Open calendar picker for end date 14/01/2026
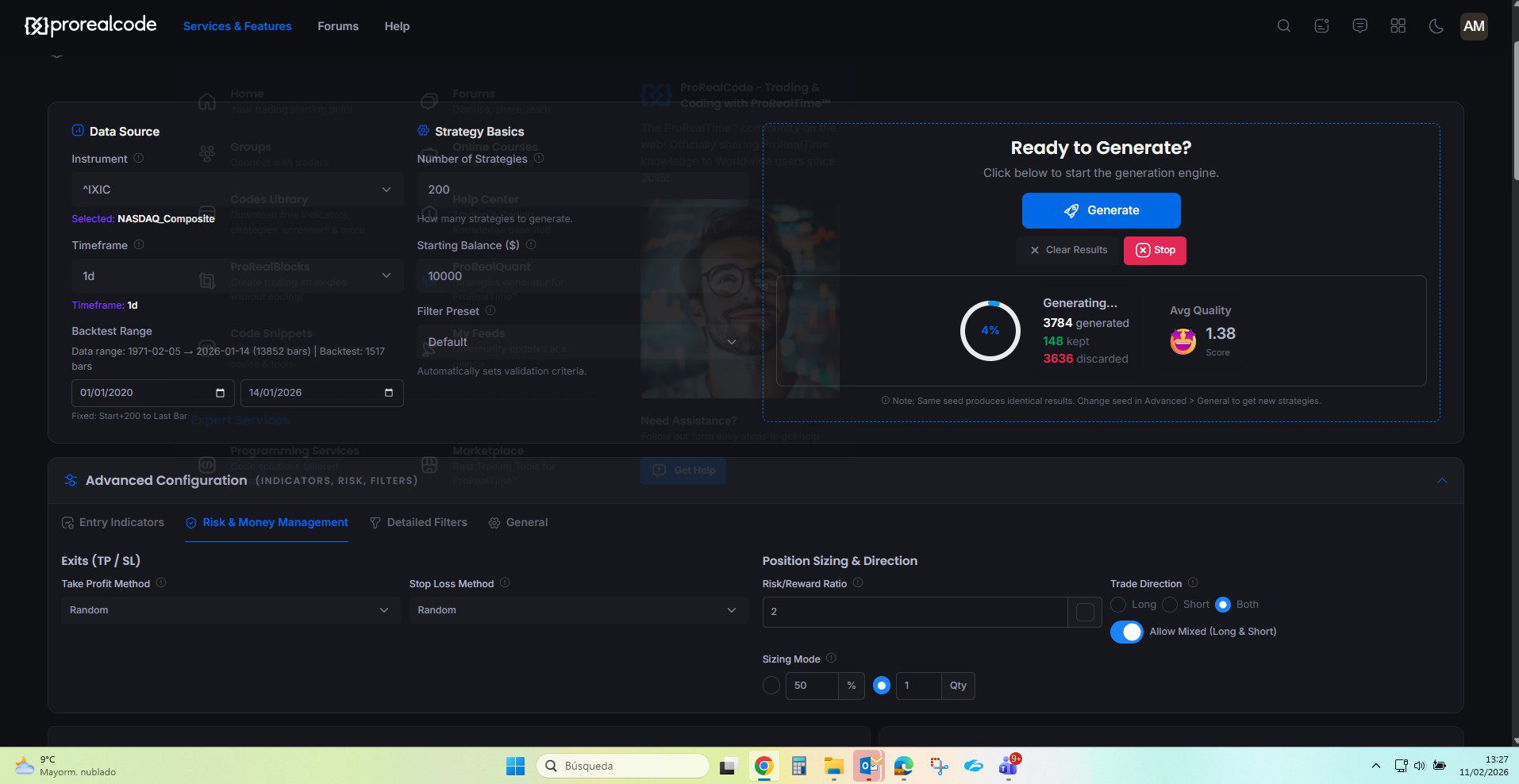The height and width of the screenshot is (784, 1519). click(x=389, y=393)
